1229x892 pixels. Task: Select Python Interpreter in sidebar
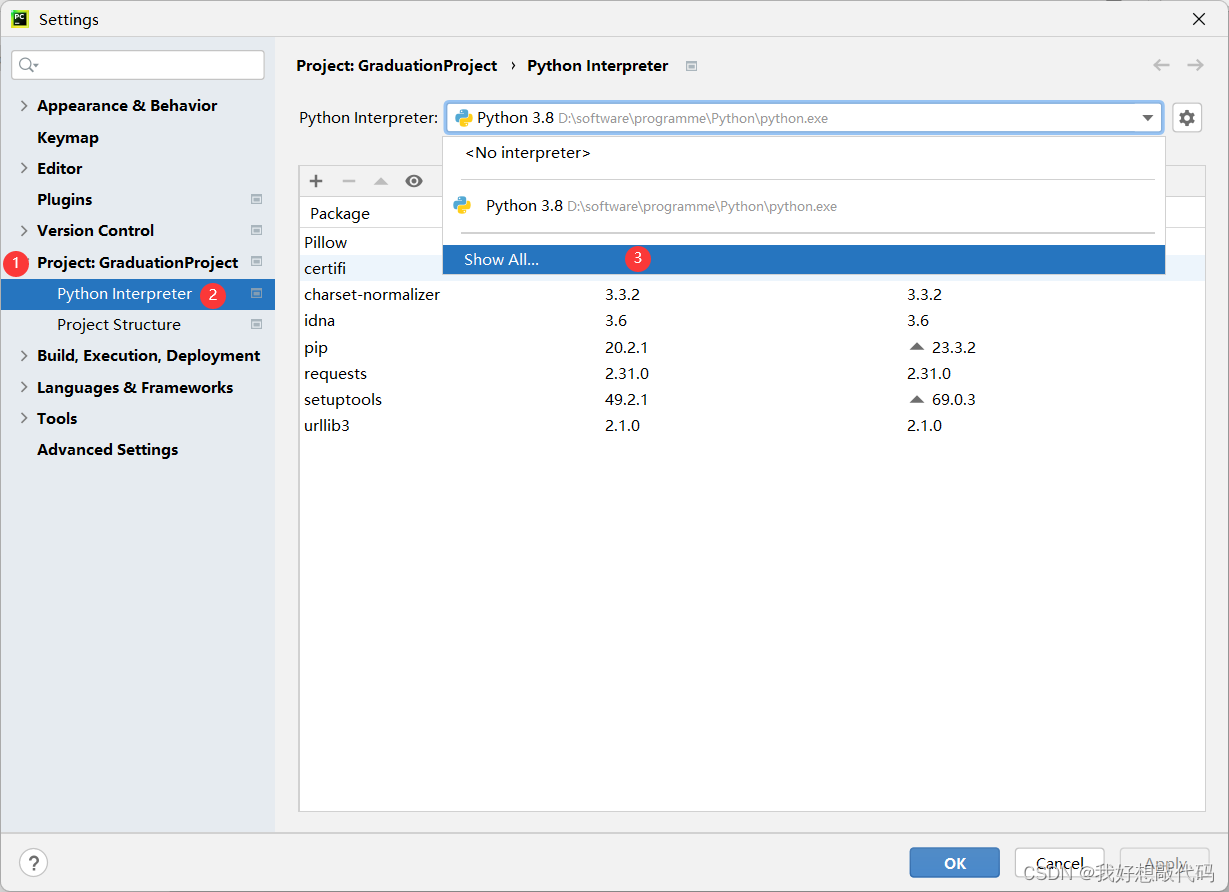[138, 294]
